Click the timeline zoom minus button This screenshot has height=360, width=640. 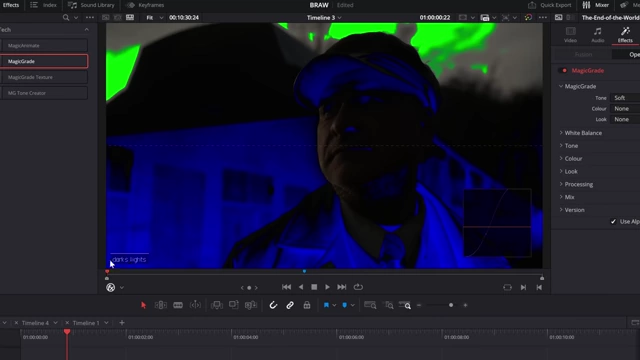click(419, 305)
